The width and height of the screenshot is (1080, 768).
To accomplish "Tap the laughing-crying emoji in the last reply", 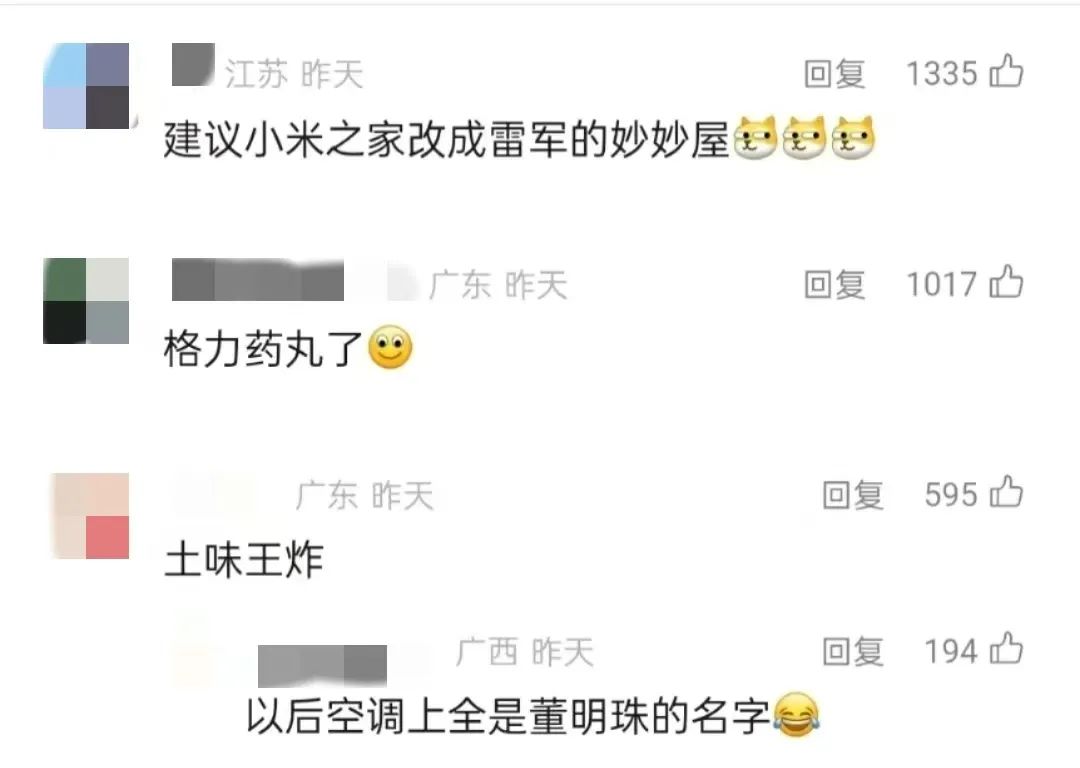I will click(x=796, y=715).
